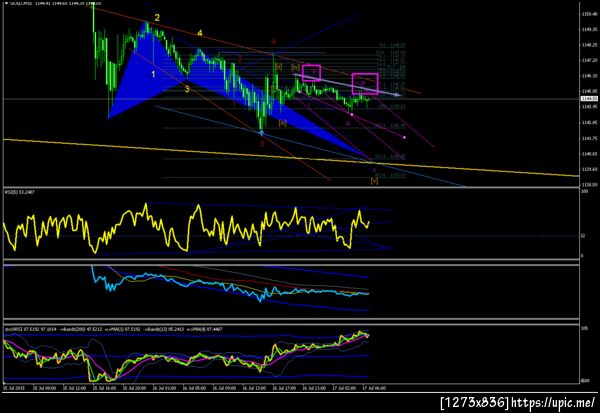Select the yellow wave label 2

pos(157,17)
